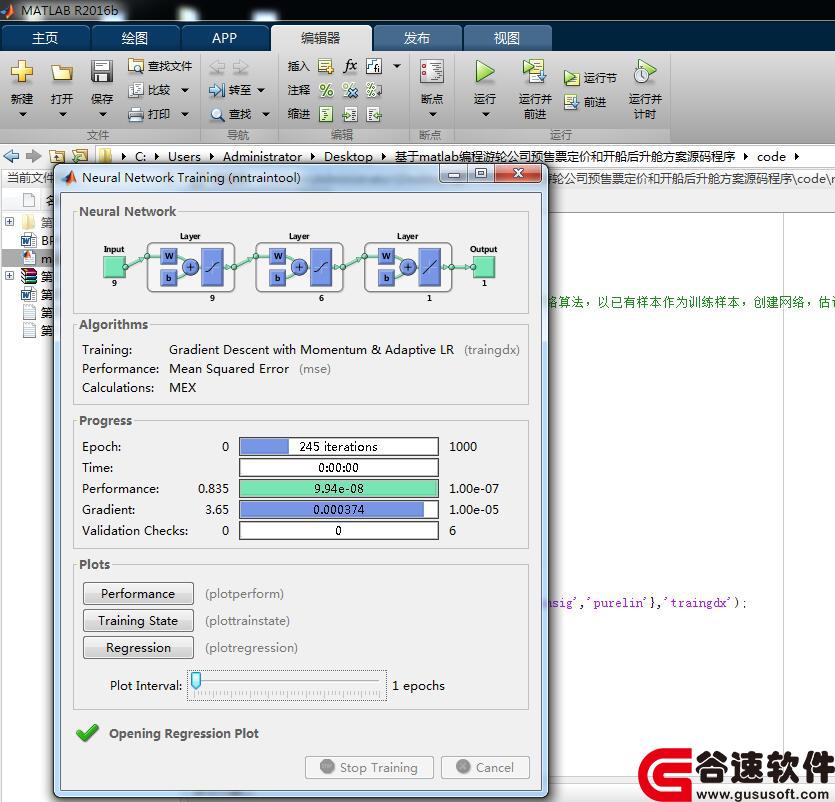Open the Regression plot
Viewport: 835px width, 802px height.
[138, 648]
